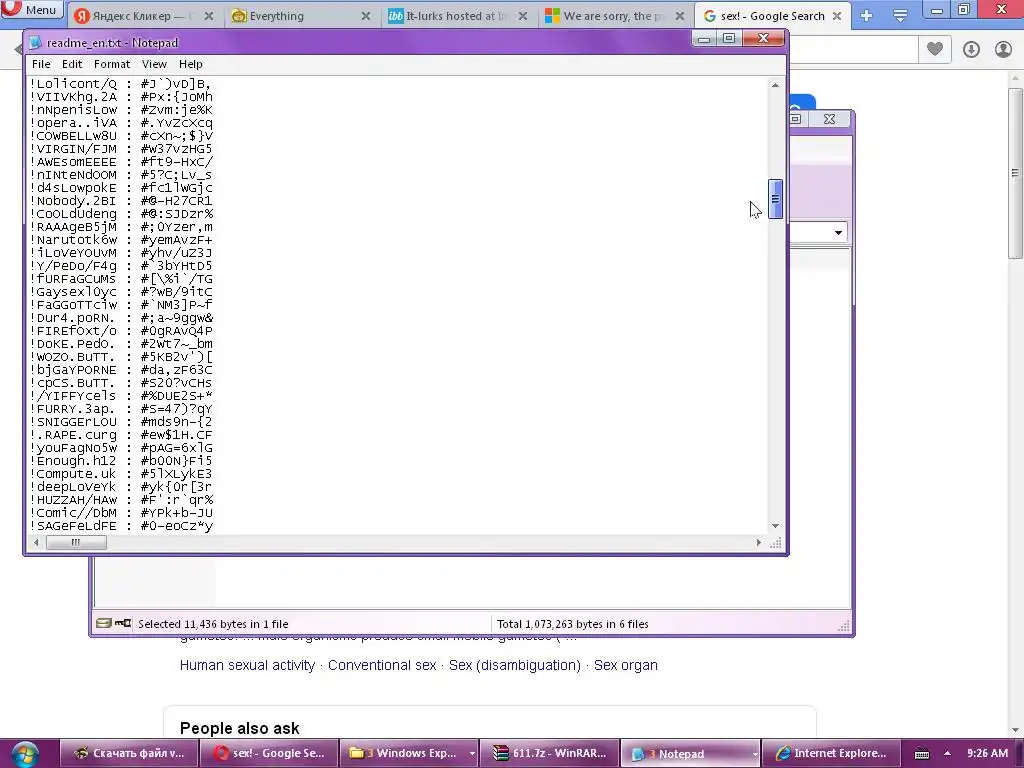Open the Human sexual activity link

(247, 665)
